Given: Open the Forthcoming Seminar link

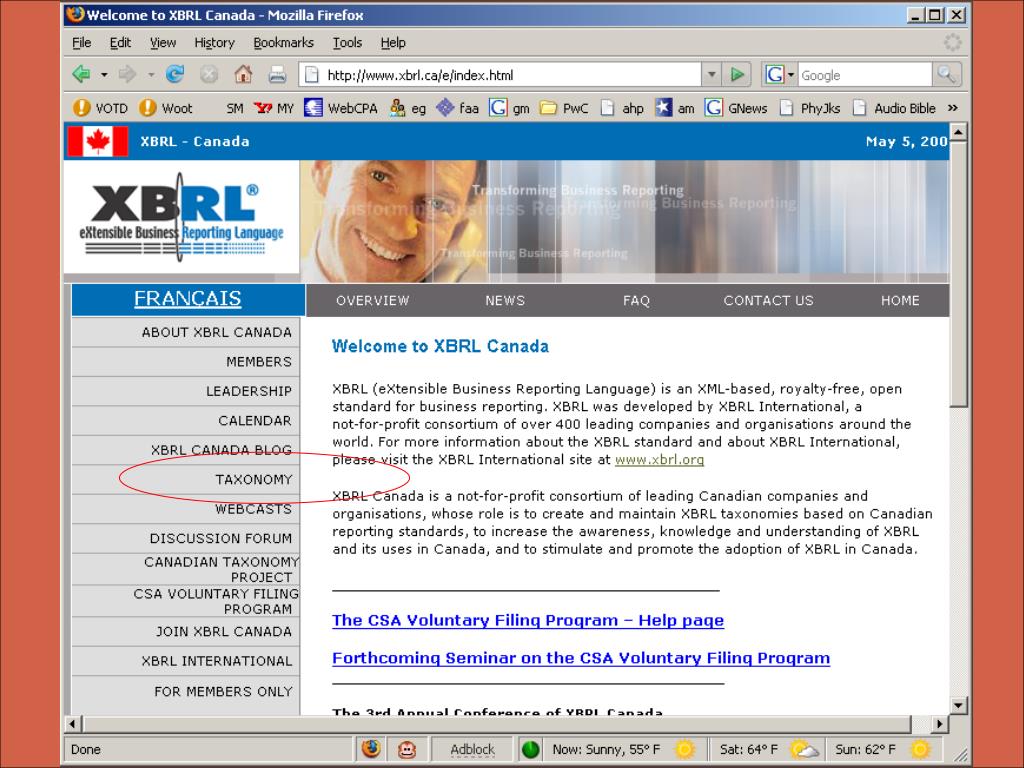Looking at the screenshot, I should click(x=581, y=658).
